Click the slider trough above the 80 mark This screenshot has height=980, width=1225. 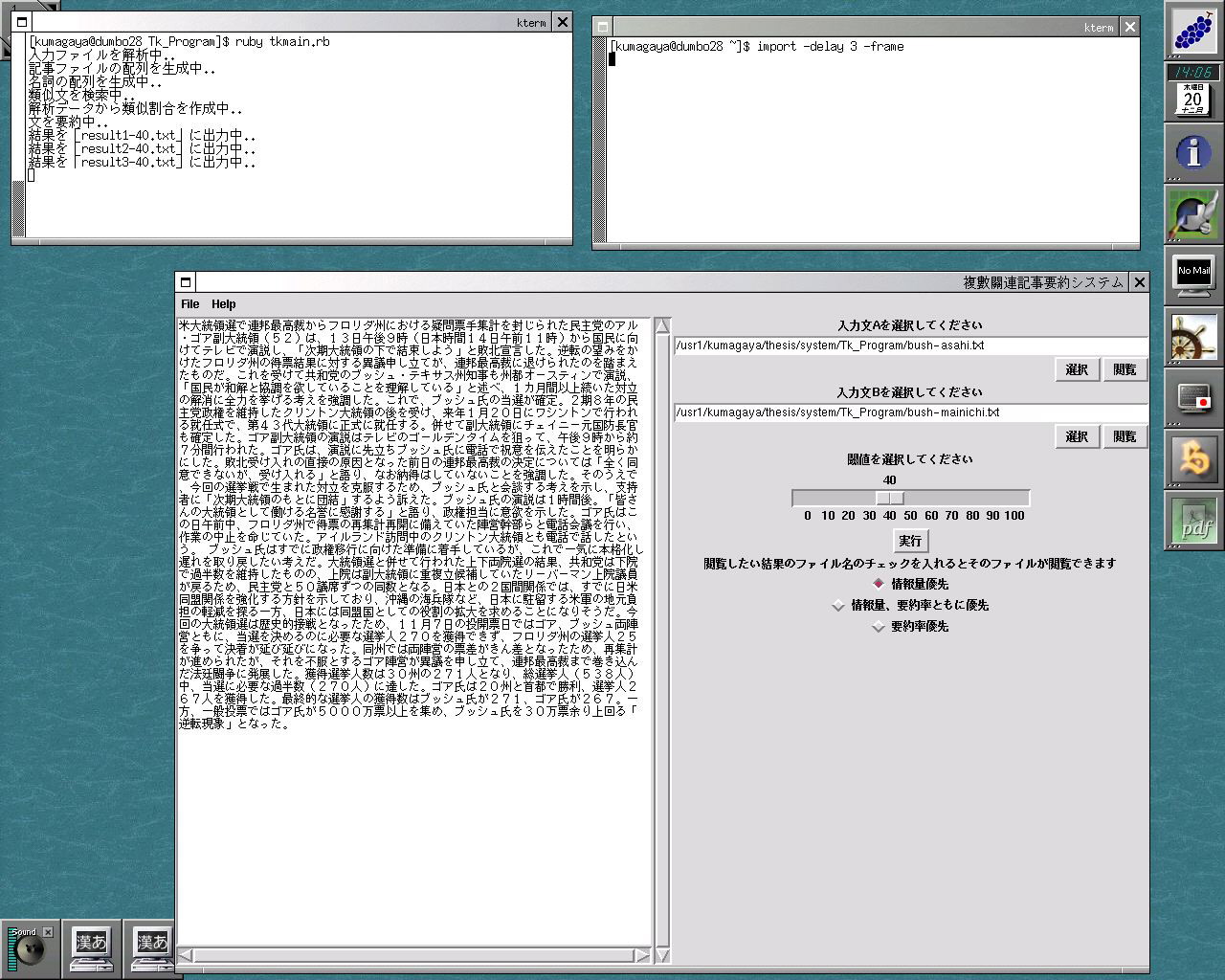point(973,498)
